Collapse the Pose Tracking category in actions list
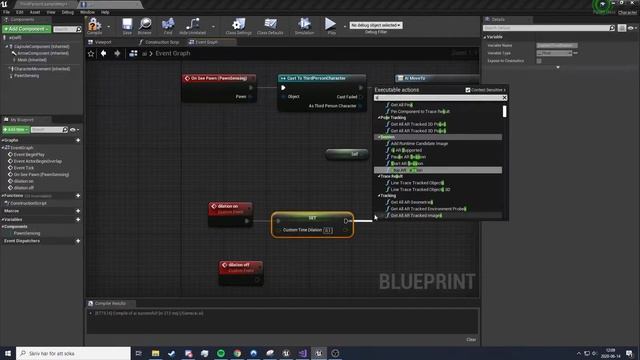The width and height of the screenshot is (640, 360). 379,118
